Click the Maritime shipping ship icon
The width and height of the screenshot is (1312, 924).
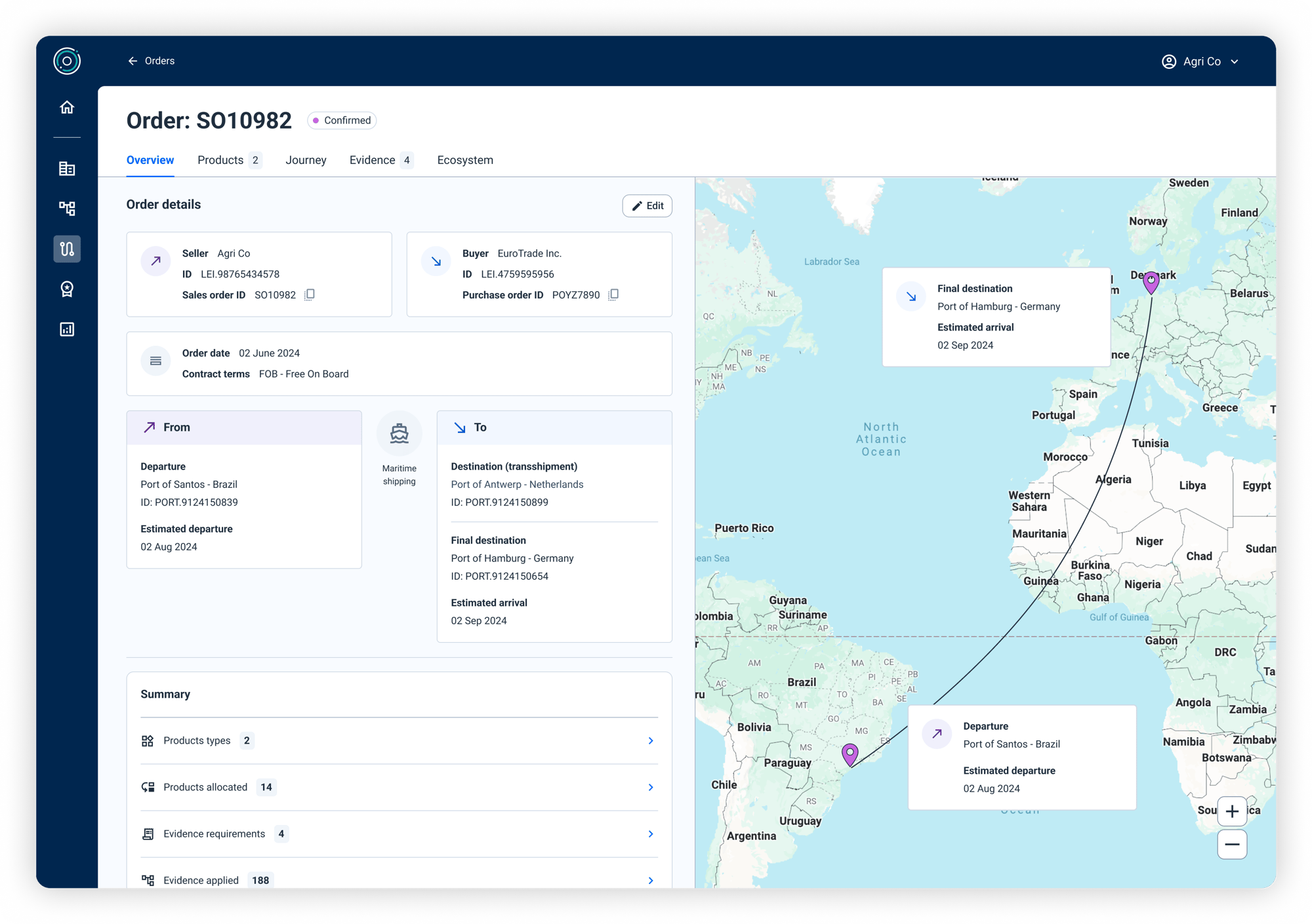click(399, 433)
